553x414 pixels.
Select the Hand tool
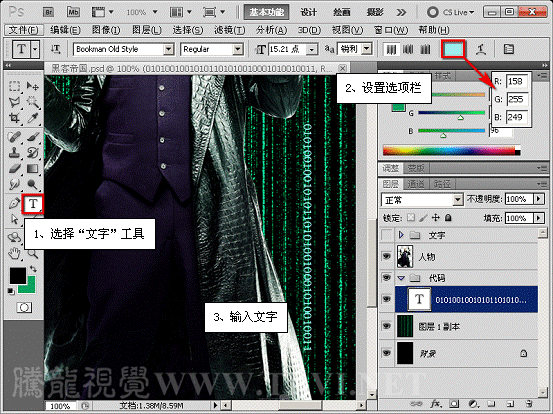14,253
